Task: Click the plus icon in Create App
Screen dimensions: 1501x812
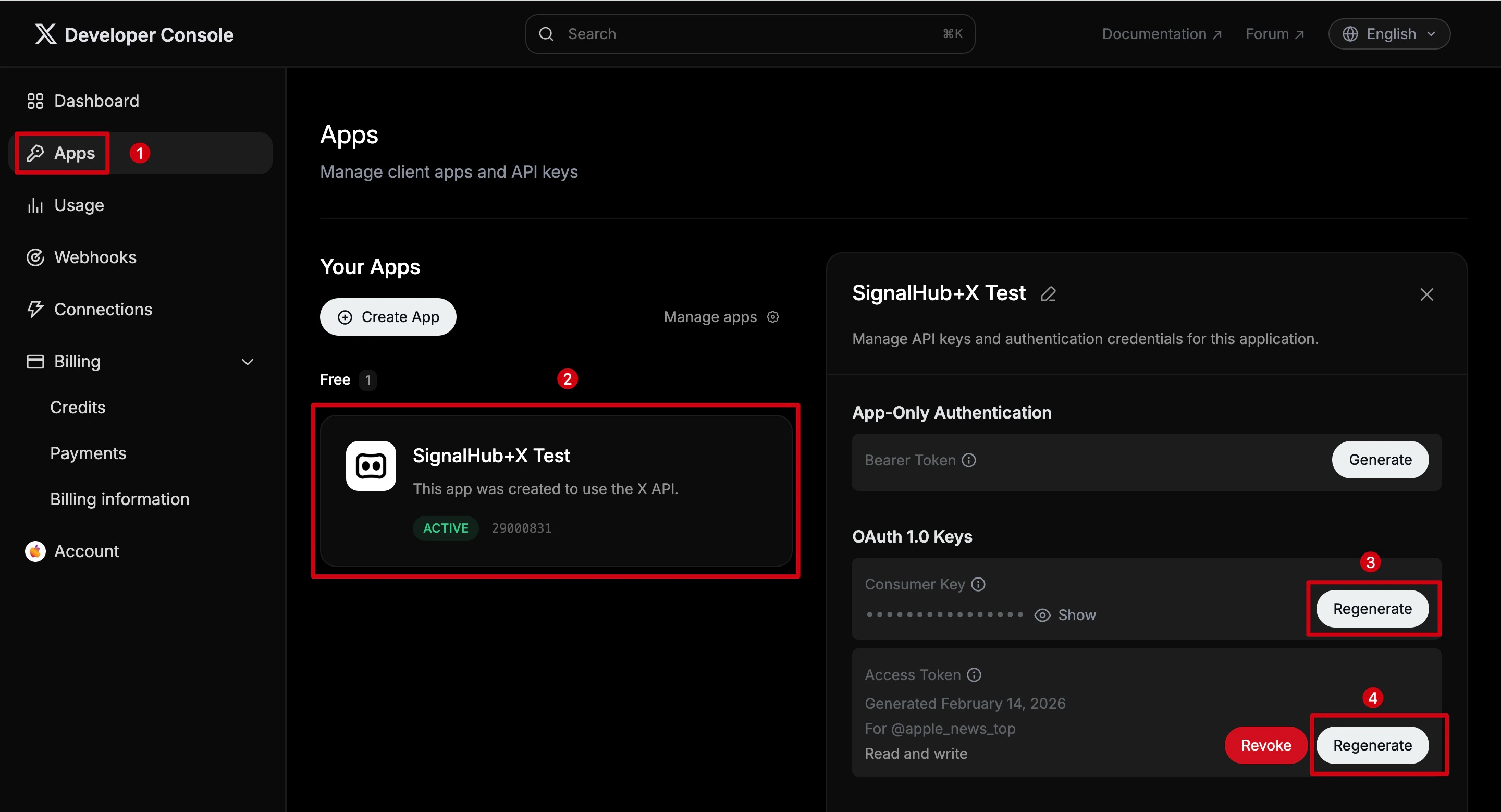Action: click(x=345, y=316)
